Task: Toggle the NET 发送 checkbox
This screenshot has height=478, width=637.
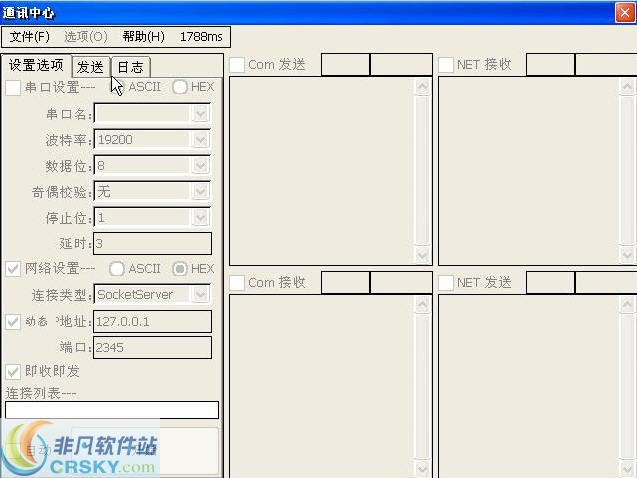Action: [x=446, y=283]
